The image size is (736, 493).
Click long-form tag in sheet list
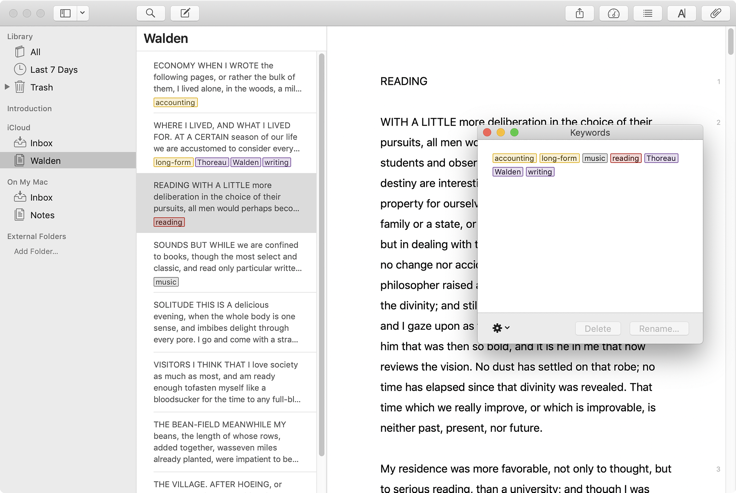pyautogui.click(x=173, y=162)
